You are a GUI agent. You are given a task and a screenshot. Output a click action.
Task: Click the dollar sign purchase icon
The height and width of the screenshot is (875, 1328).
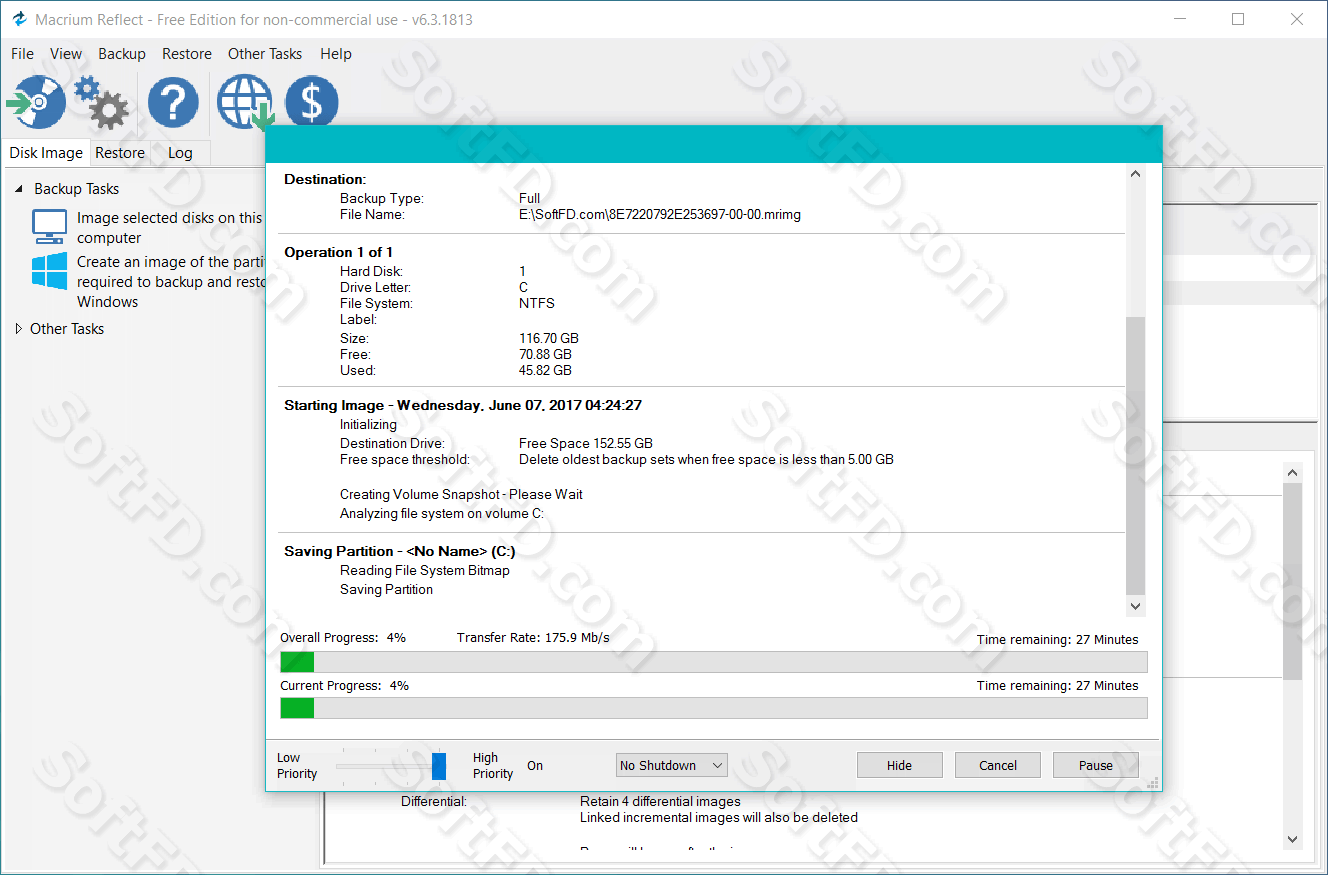pyautogui.click(x=311, y=102)
